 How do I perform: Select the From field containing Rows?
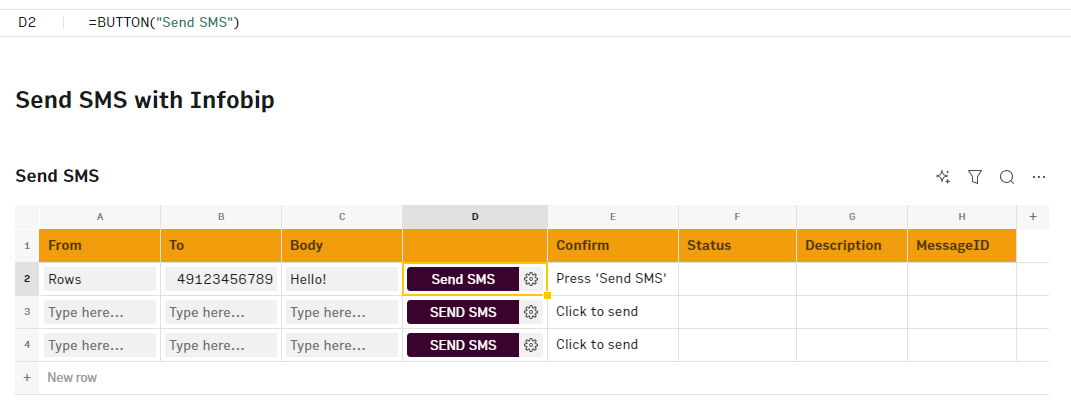click(x=100, y=279)
